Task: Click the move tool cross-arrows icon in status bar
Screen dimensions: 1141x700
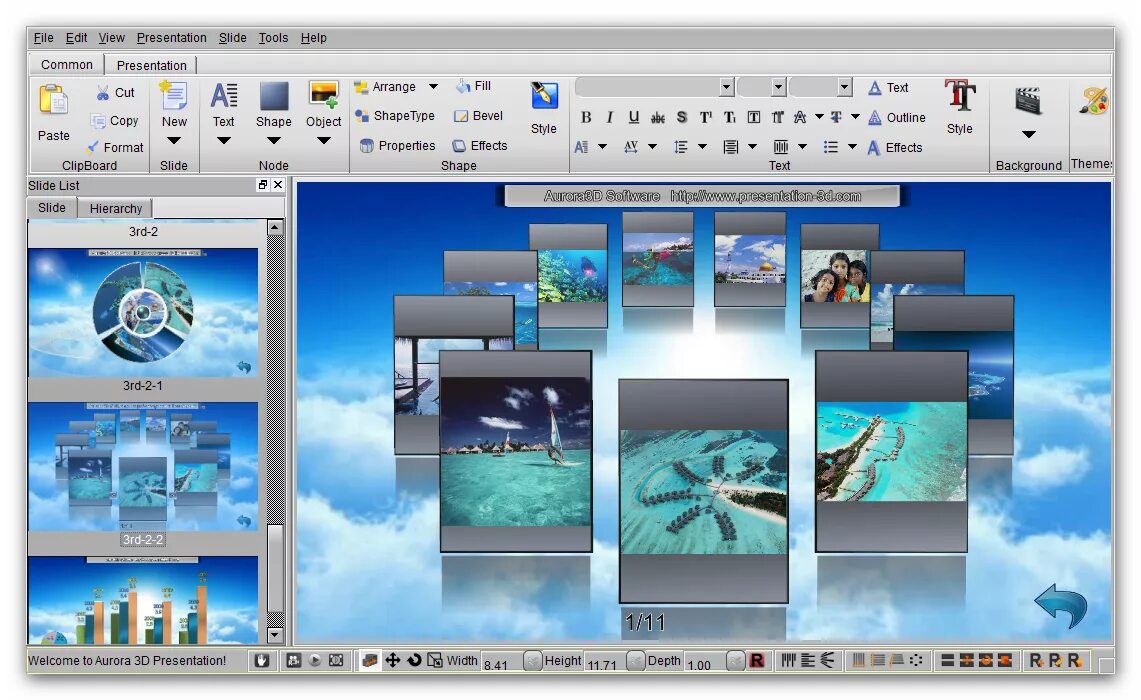Action: [x=392, y=660]
